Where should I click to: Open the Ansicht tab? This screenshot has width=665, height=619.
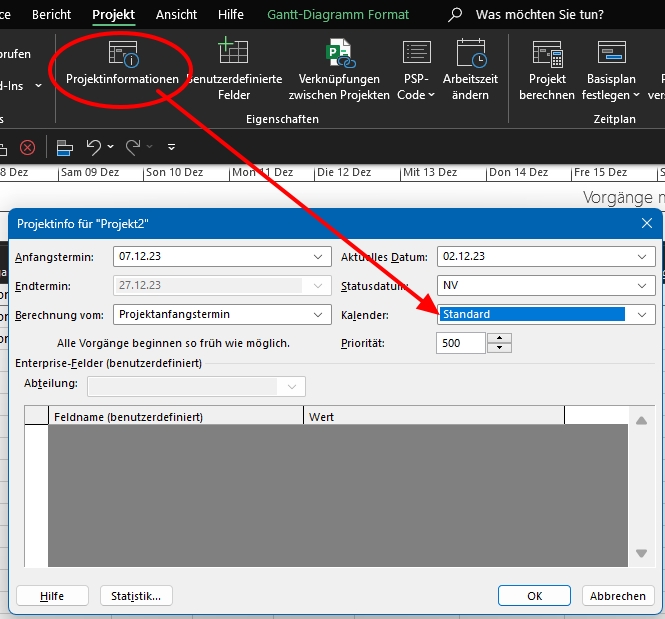pos(176,15)
